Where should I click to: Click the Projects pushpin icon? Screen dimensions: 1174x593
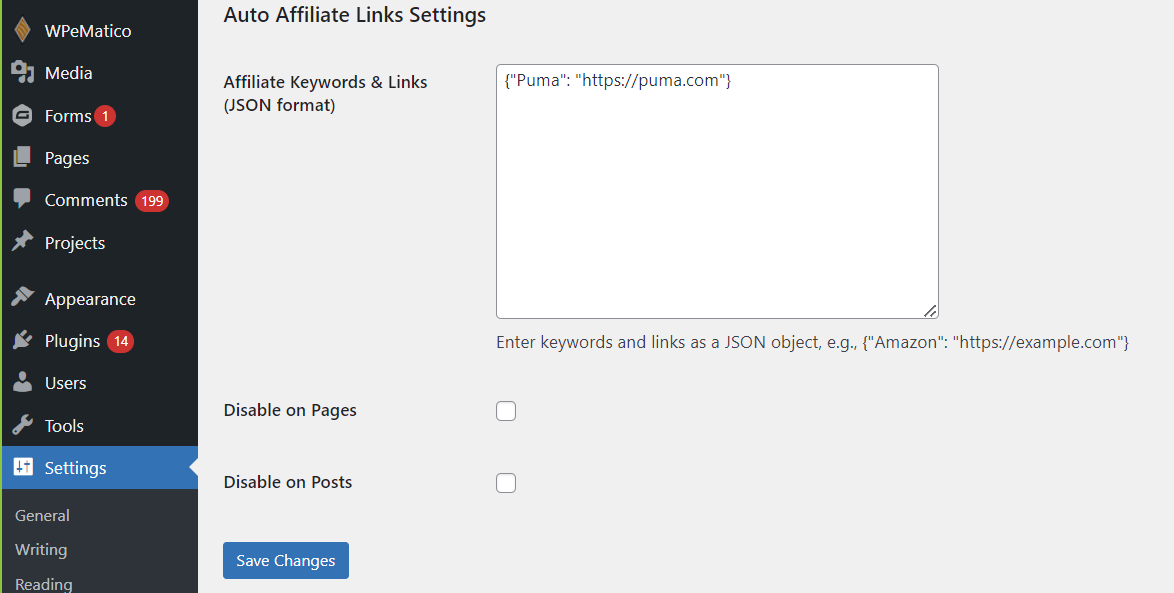click(x=22, y=243)
